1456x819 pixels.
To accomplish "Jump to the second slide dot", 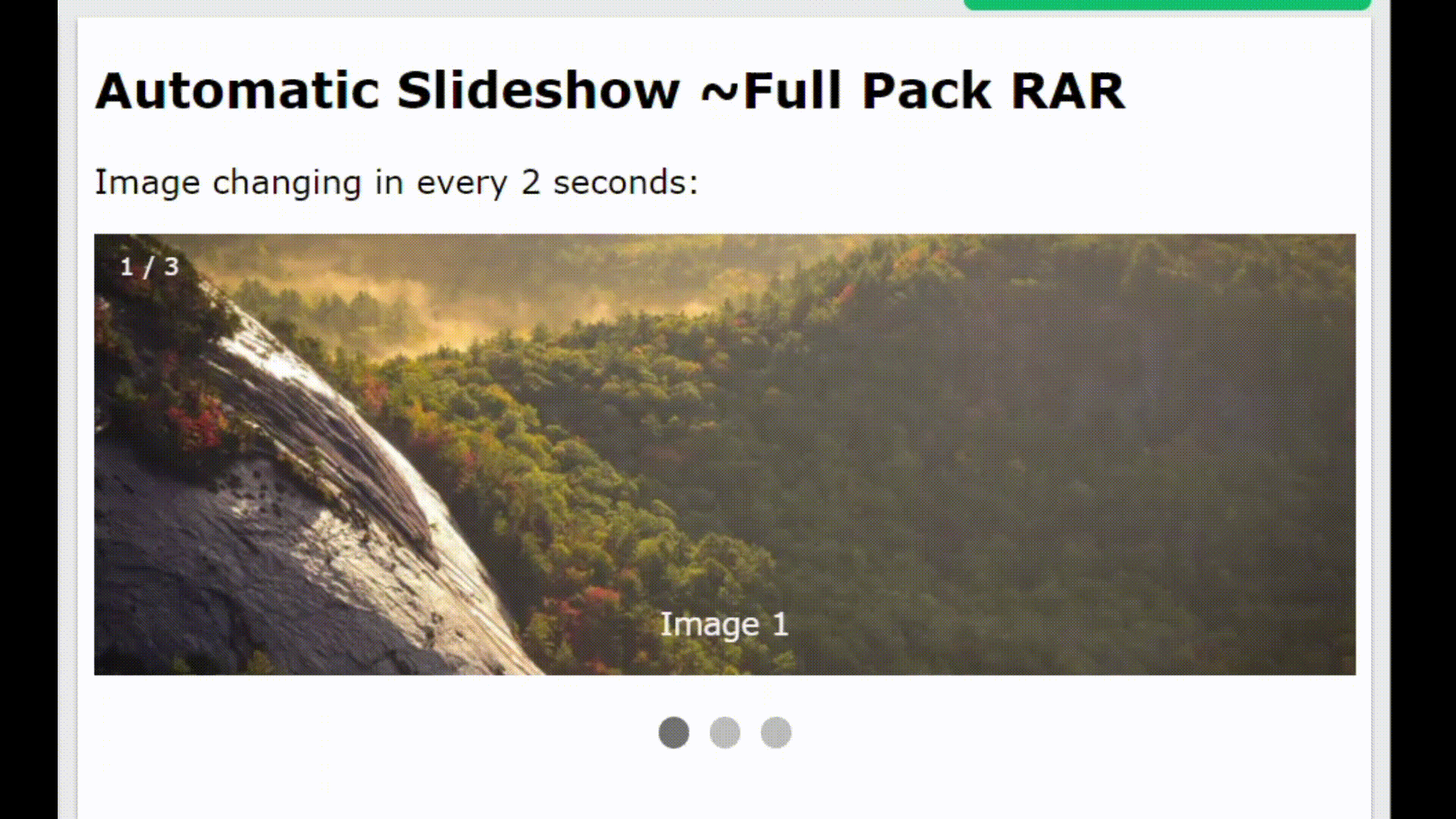I will pos(725,733).
